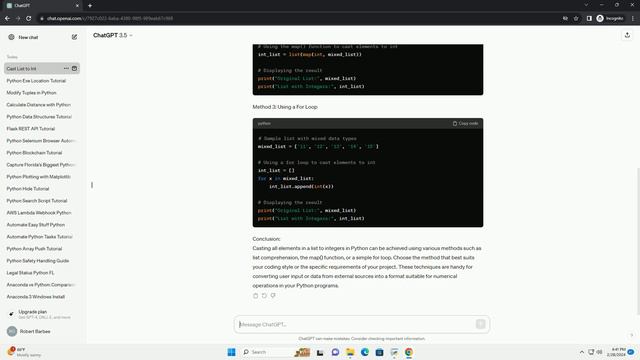Open the Chrome three-dot menu
This screenshot has width=640, height=360.
(x=633, y=18)
